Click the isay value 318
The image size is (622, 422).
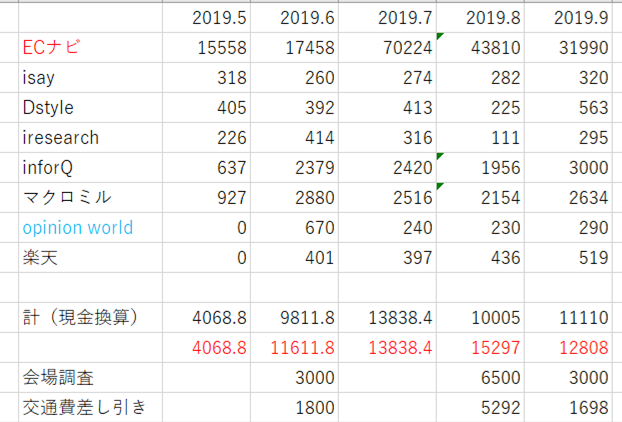(x=207, y=78)
